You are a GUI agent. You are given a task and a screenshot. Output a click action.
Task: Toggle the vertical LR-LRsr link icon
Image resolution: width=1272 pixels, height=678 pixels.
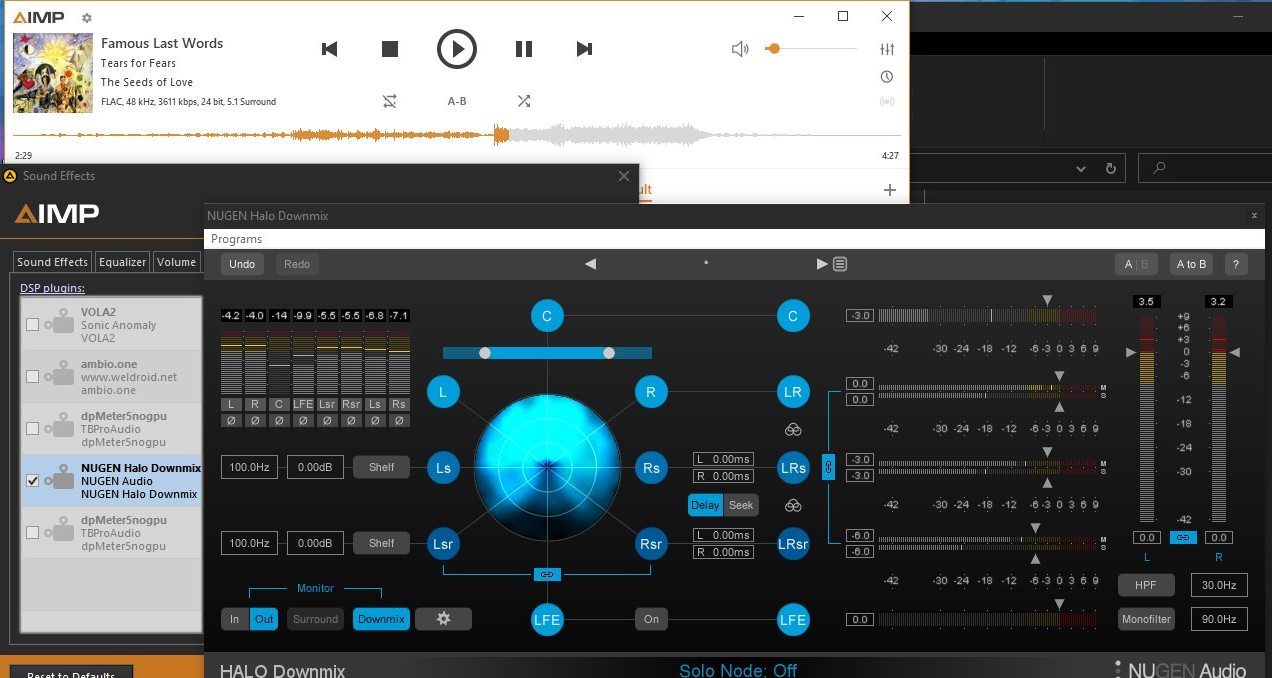828,466
